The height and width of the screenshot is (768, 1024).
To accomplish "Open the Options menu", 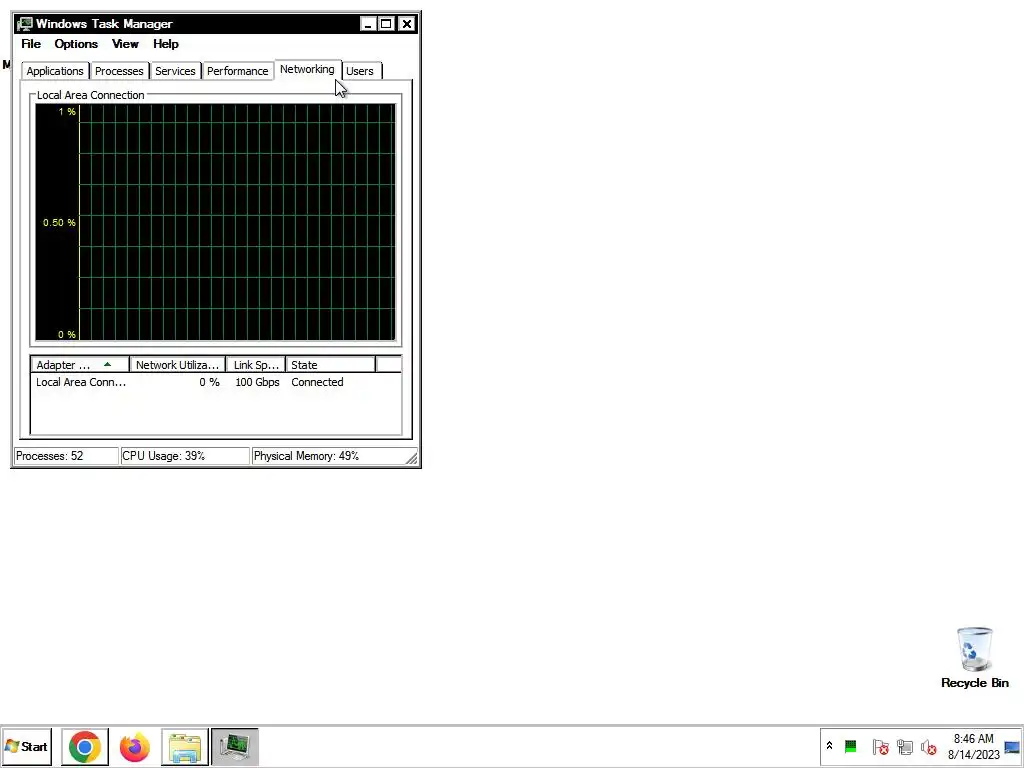I will (x=76, y=44).
